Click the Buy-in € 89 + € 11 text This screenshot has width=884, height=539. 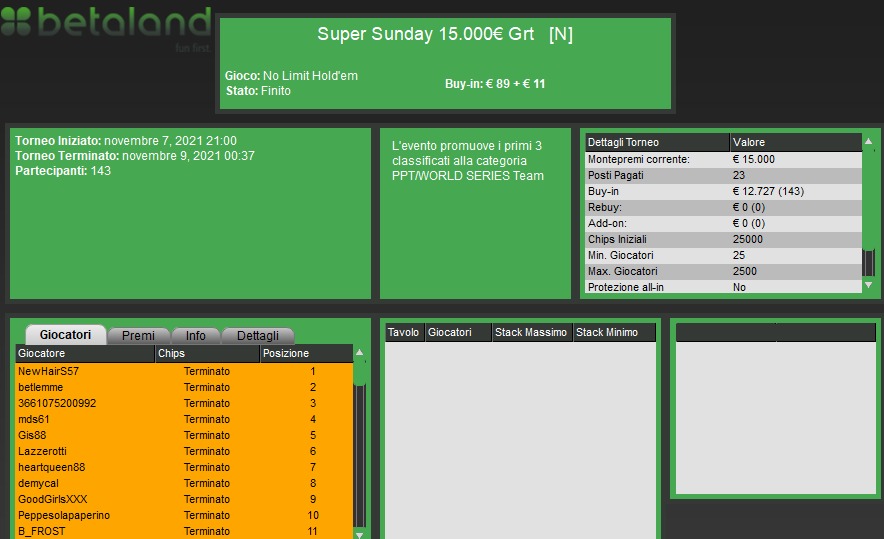pyautogui.click(x=495, y=84)
